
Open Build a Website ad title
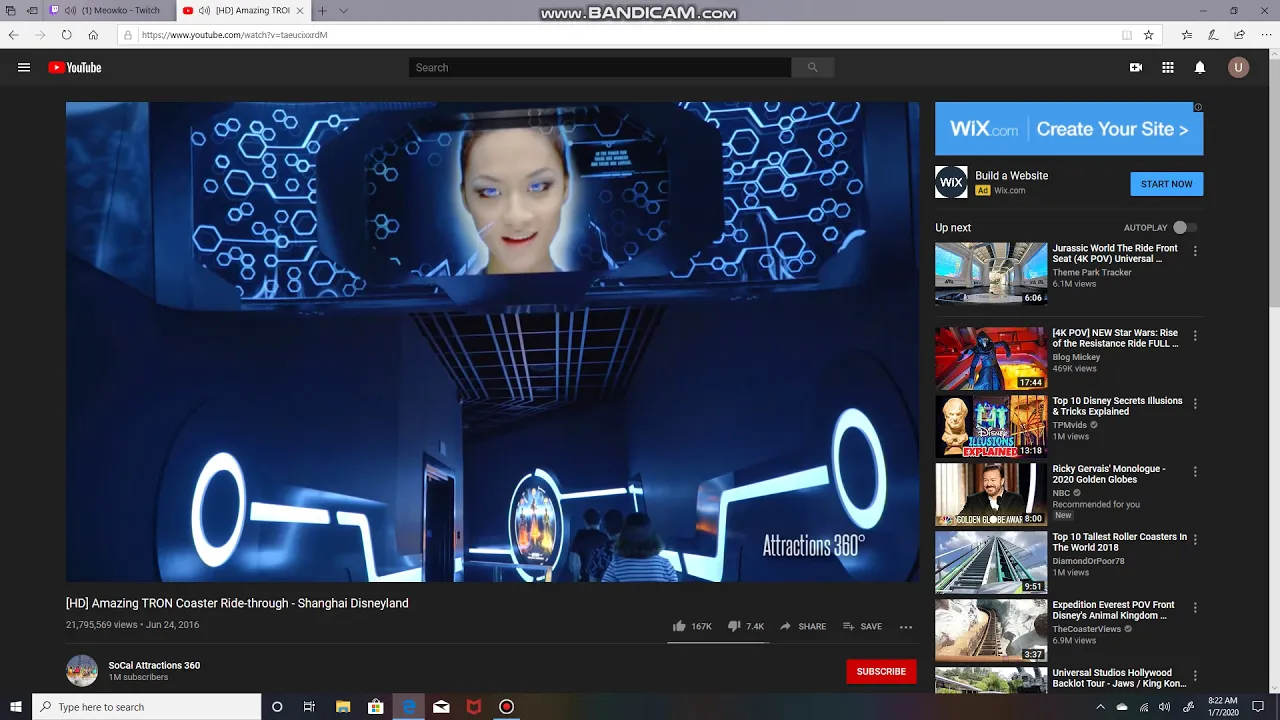point(1012,176)
